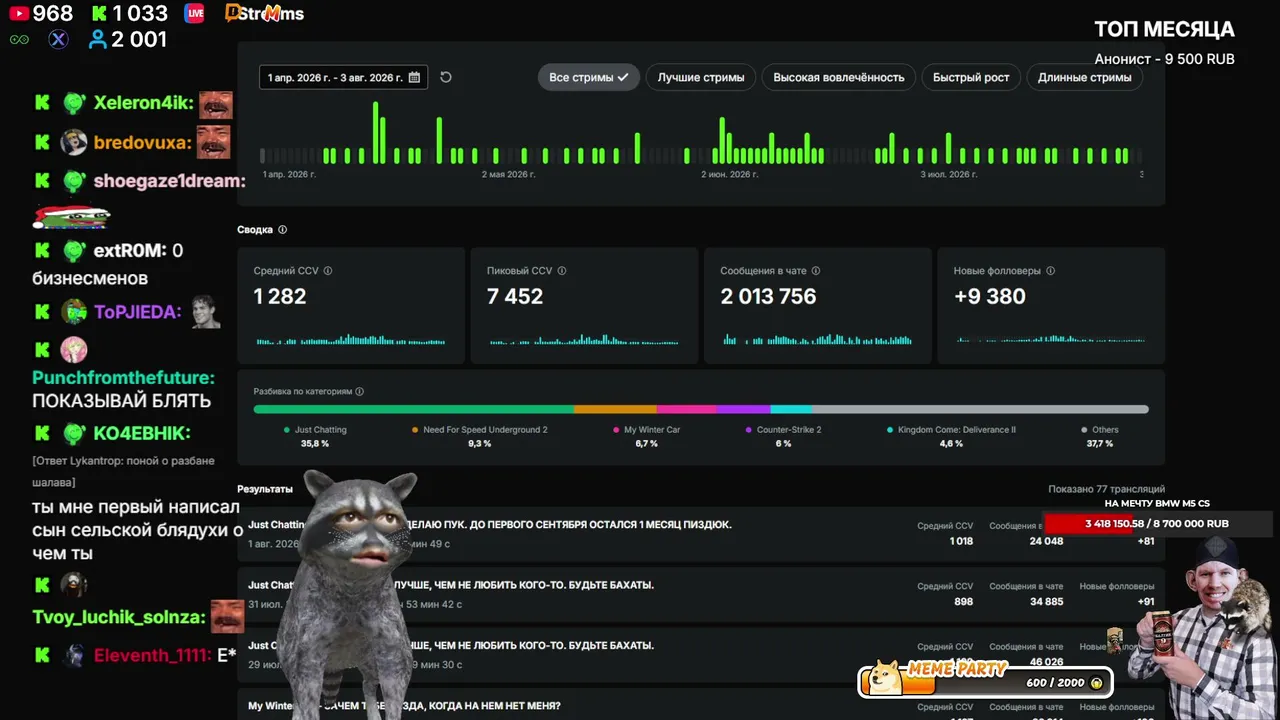Click the green badge beside KO4EBHIK

coord(73,433)
